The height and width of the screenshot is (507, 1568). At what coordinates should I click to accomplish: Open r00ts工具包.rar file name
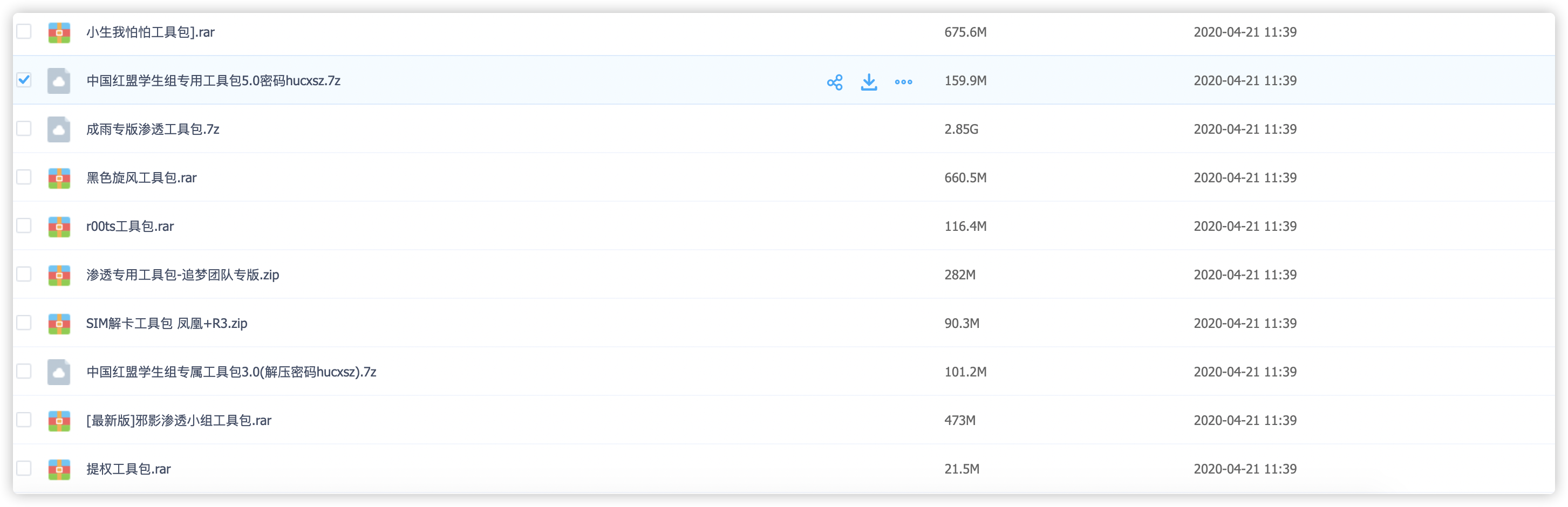[129, 227]
